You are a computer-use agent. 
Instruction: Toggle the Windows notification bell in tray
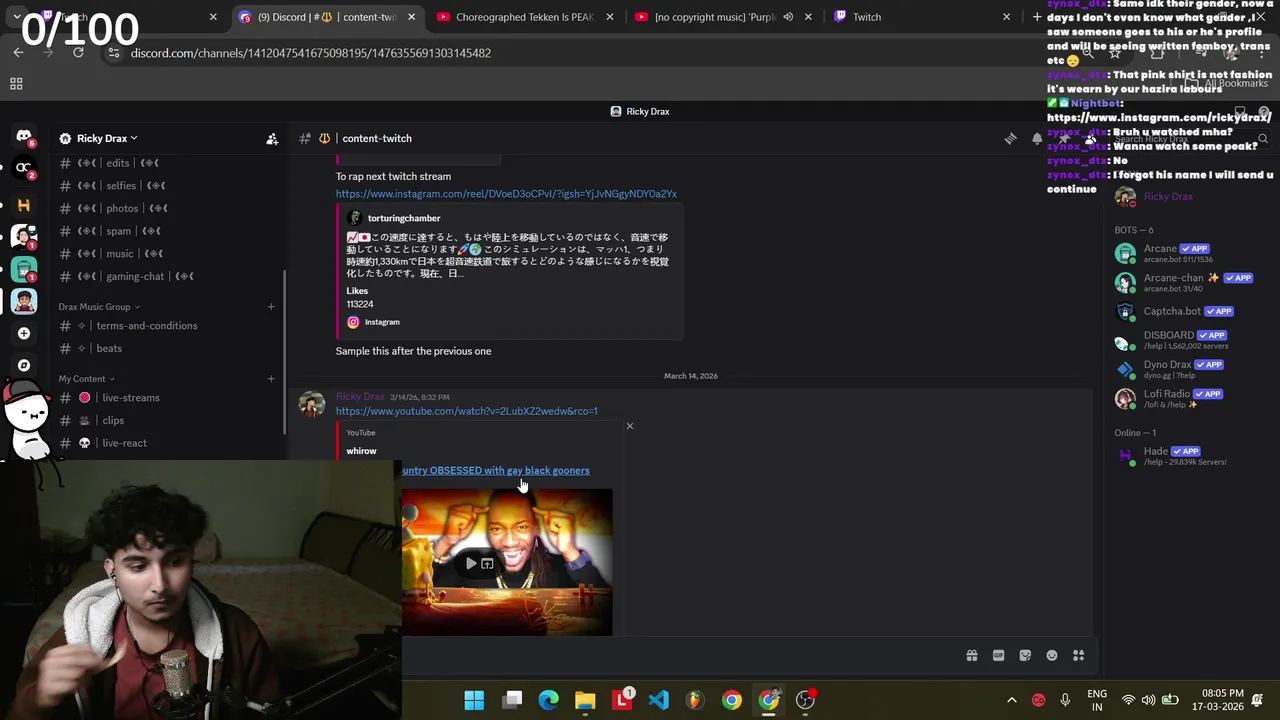[1257, 699]
